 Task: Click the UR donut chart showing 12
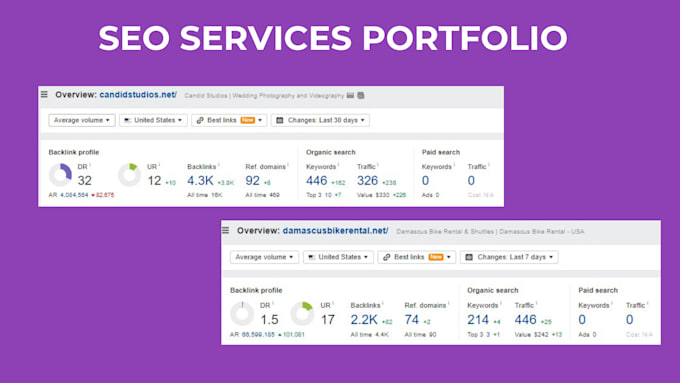[129, 175]
